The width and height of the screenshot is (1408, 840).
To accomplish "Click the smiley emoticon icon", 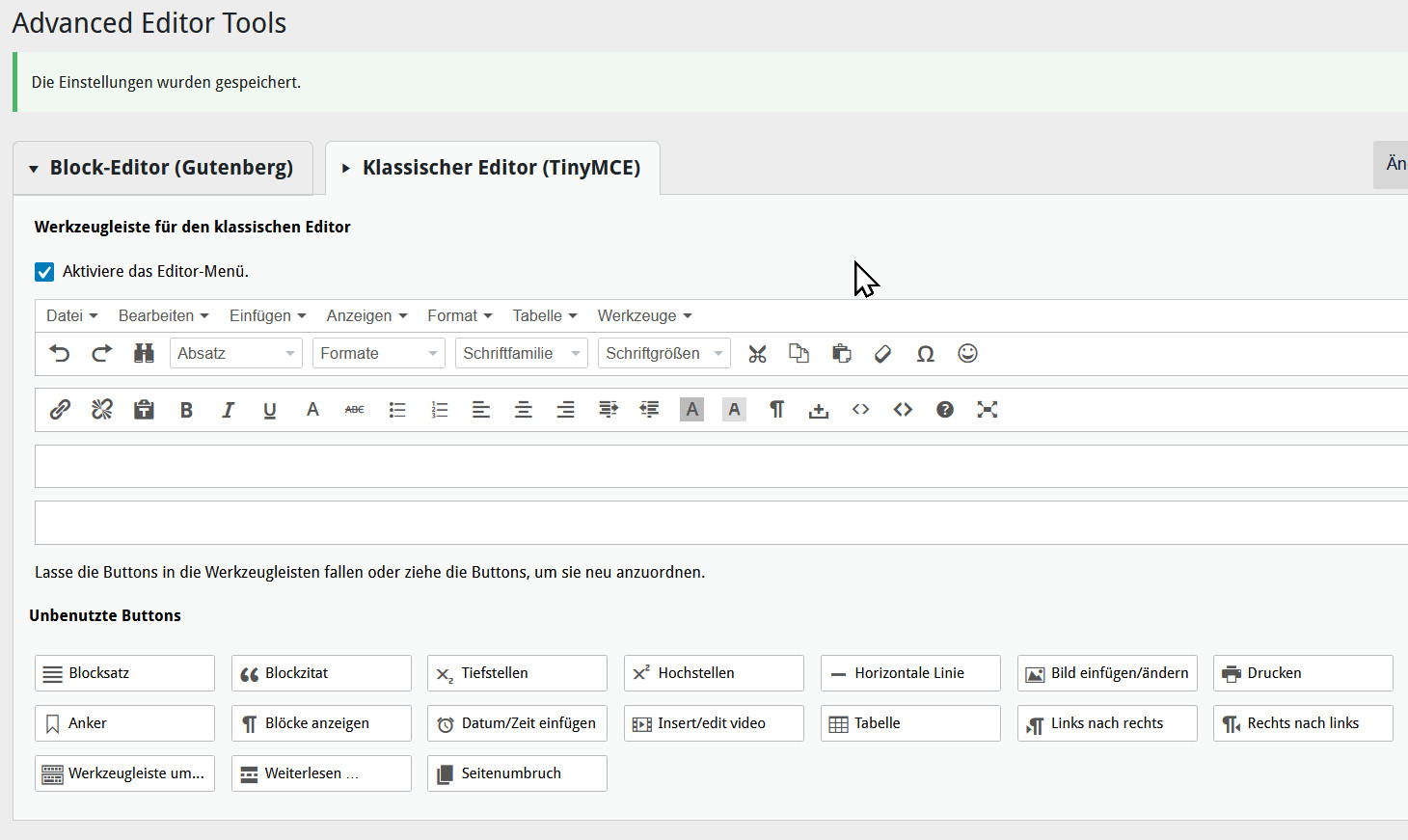I will 967,354.
